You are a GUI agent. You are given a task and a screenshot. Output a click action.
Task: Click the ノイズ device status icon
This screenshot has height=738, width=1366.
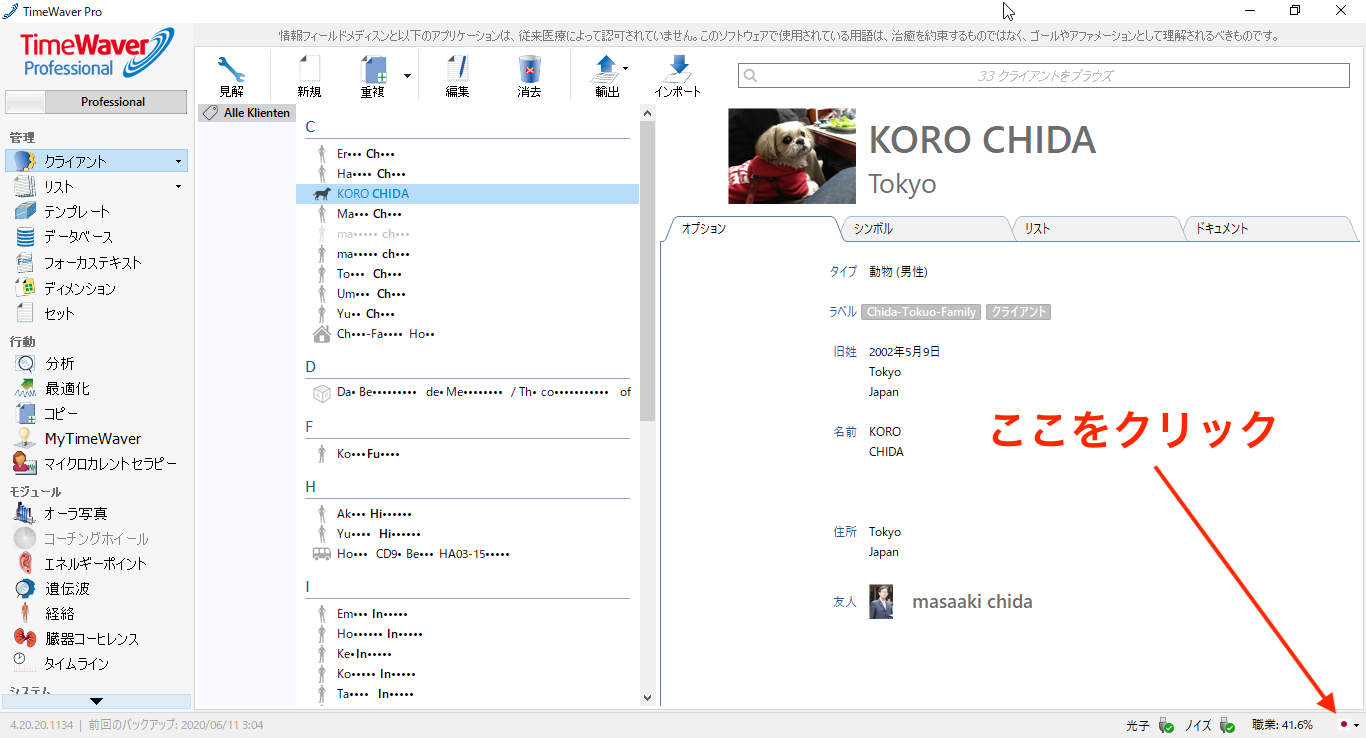(1227, 725)
